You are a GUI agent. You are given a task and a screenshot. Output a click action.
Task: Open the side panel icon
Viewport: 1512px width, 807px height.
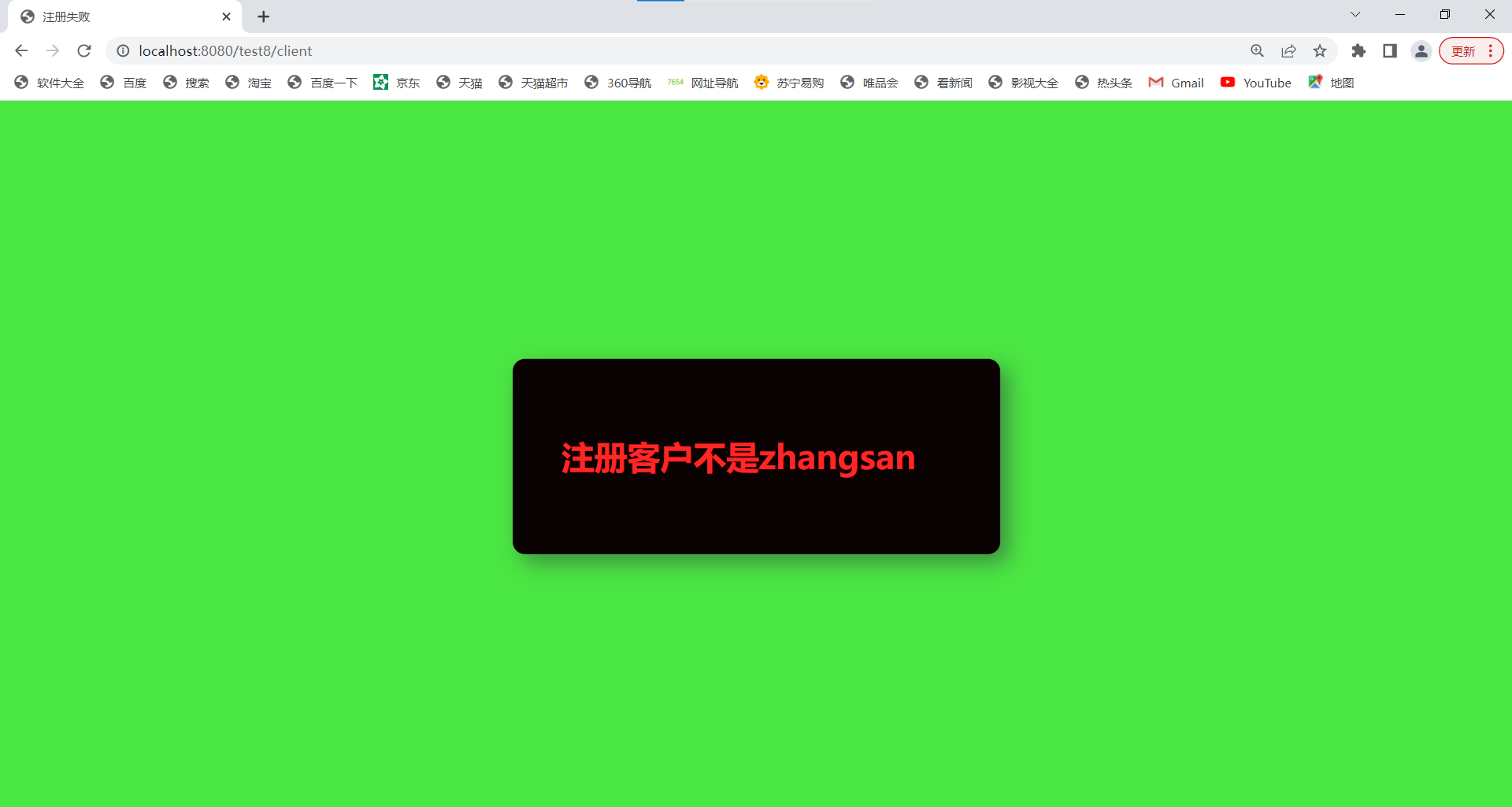click(x=1390, y=50)
